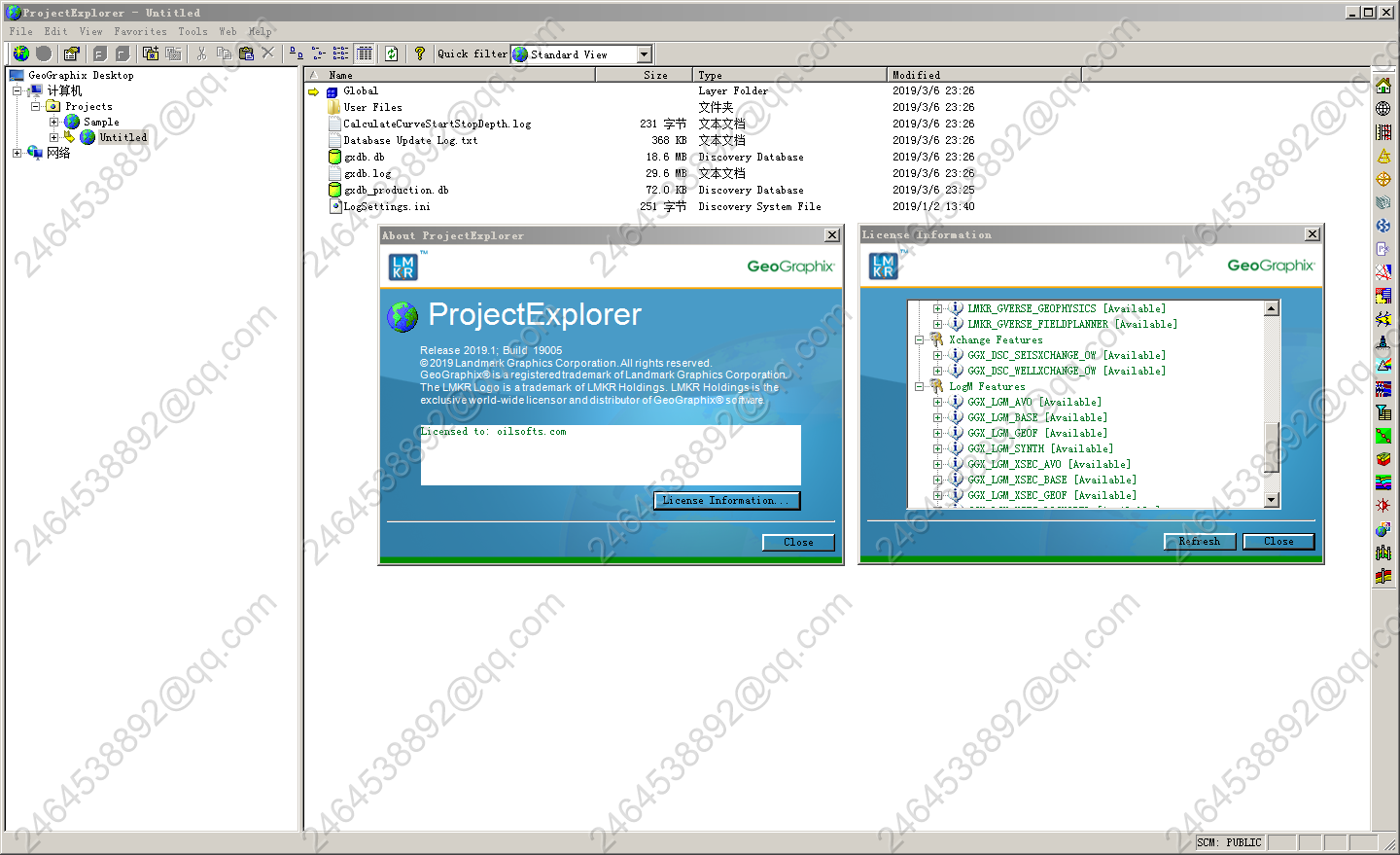Screen dimensions: 1400x855
Task: Click the blue swirl sidebar icon
Action: tap(1383, 226)
